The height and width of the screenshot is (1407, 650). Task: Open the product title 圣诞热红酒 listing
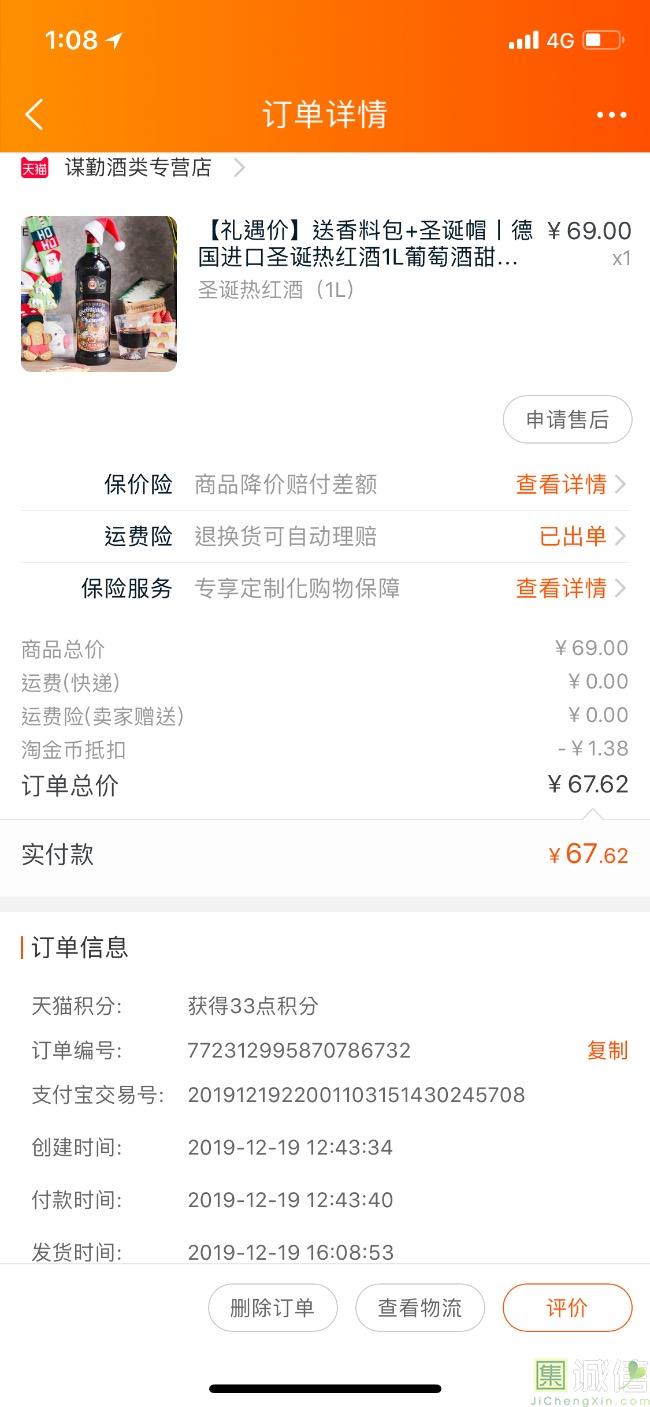click(365, 244)
